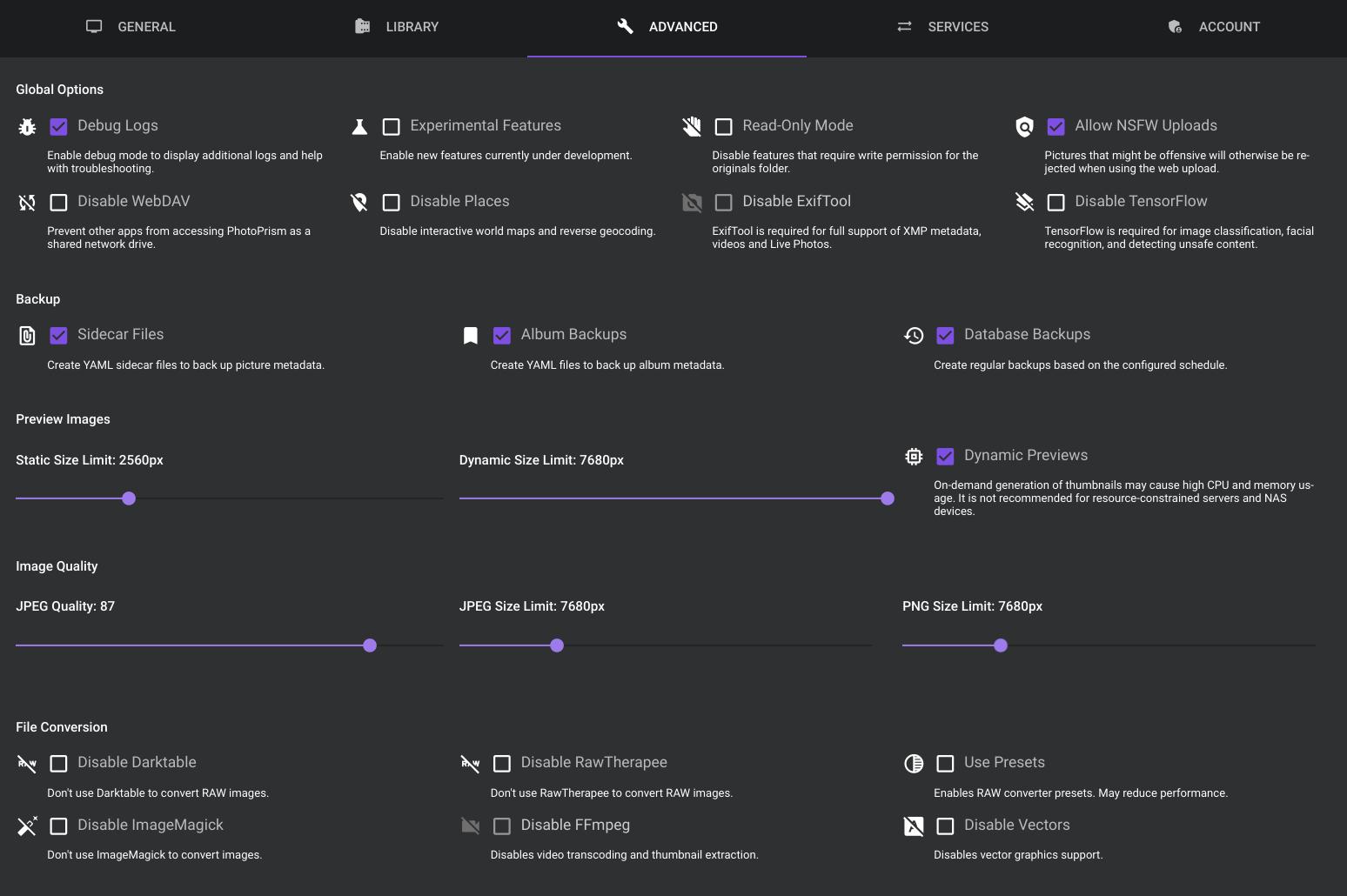Screen dimensions: 1347x896
Task: Click the hand icon next to Read-Only Mode
Action: pos(692,127)
